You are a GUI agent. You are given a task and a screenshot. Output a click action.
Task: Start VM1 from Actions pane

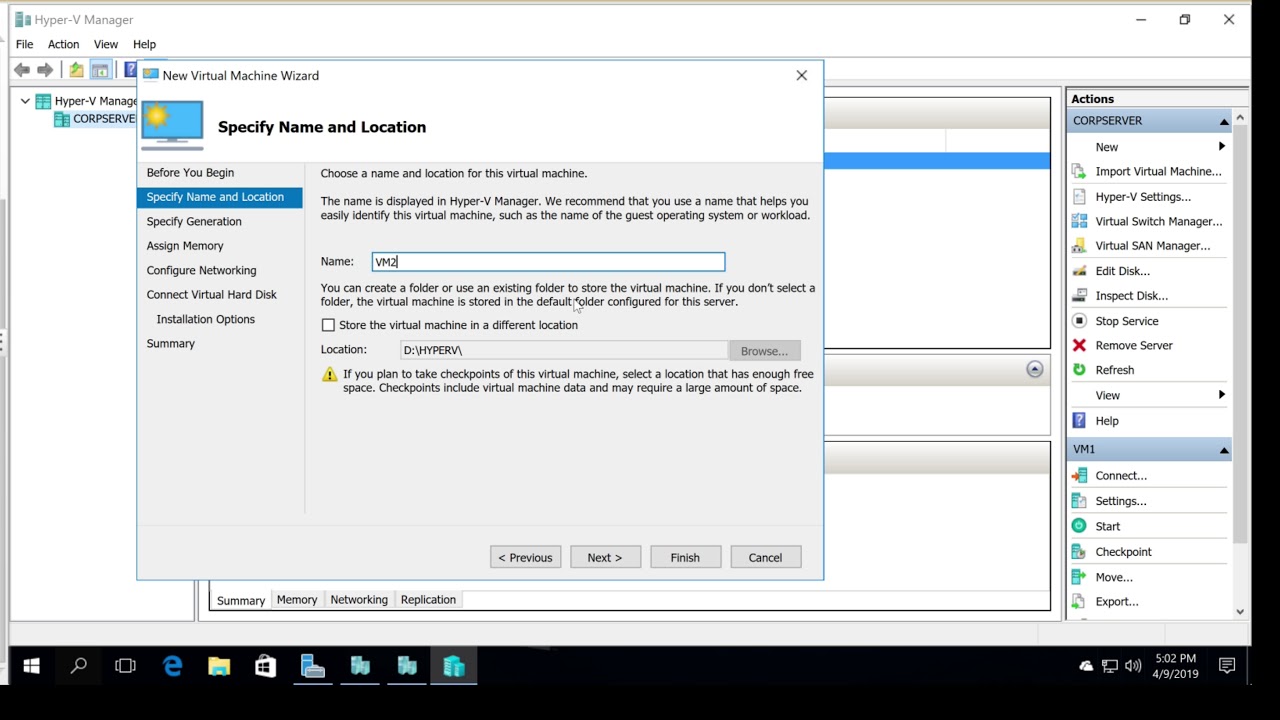tap(1107, 526)
